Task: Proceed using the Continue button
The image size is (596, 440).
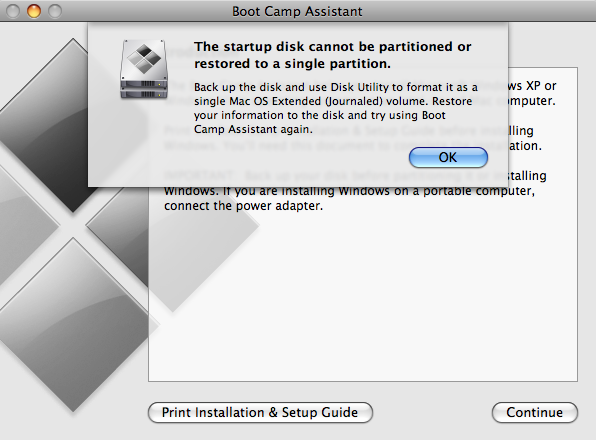Action: (x=535, y=412)
